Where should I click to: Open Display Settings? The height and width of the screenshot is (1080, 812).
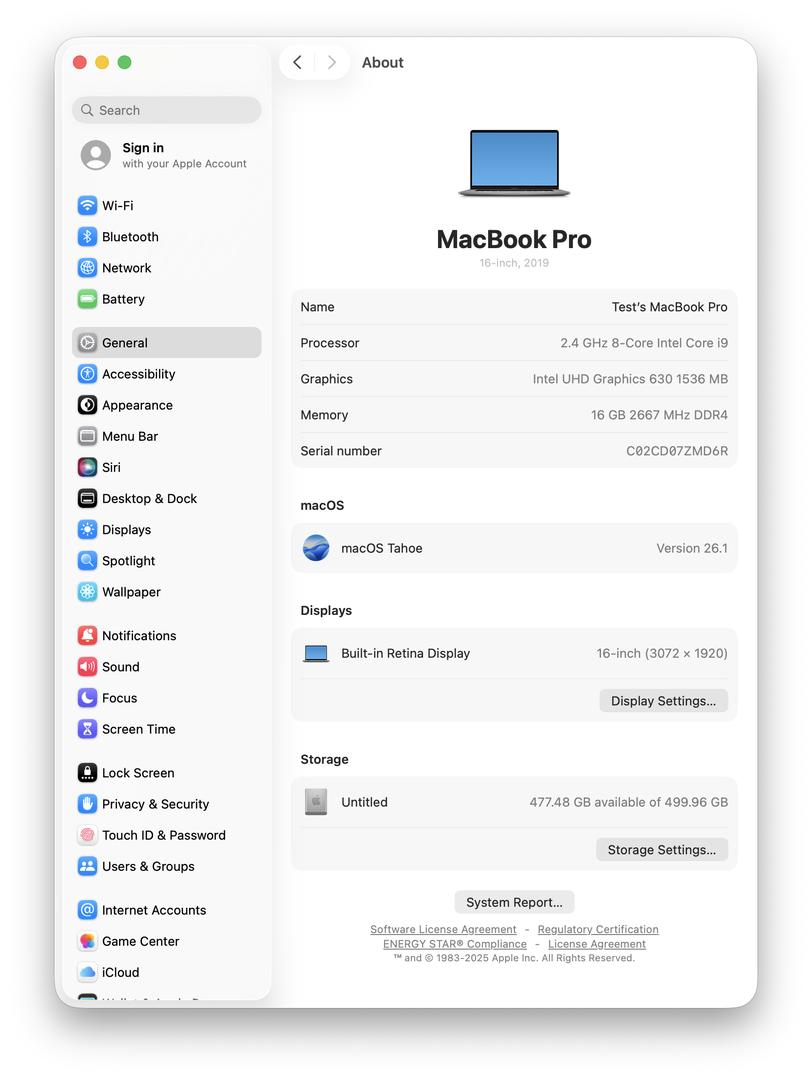(663, 700)
